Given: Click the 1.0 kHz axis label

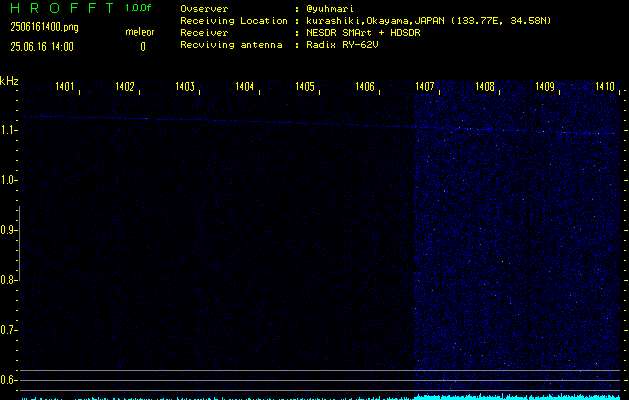Looking at the screenshot, I should (x=7, y=180).
